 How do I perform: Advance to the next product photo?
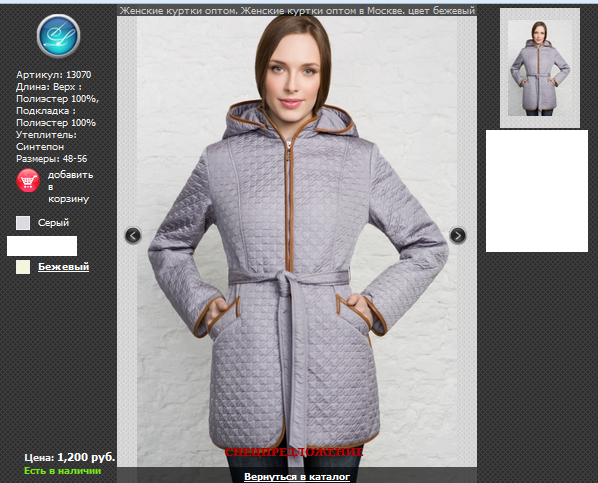tap(458, 235)
